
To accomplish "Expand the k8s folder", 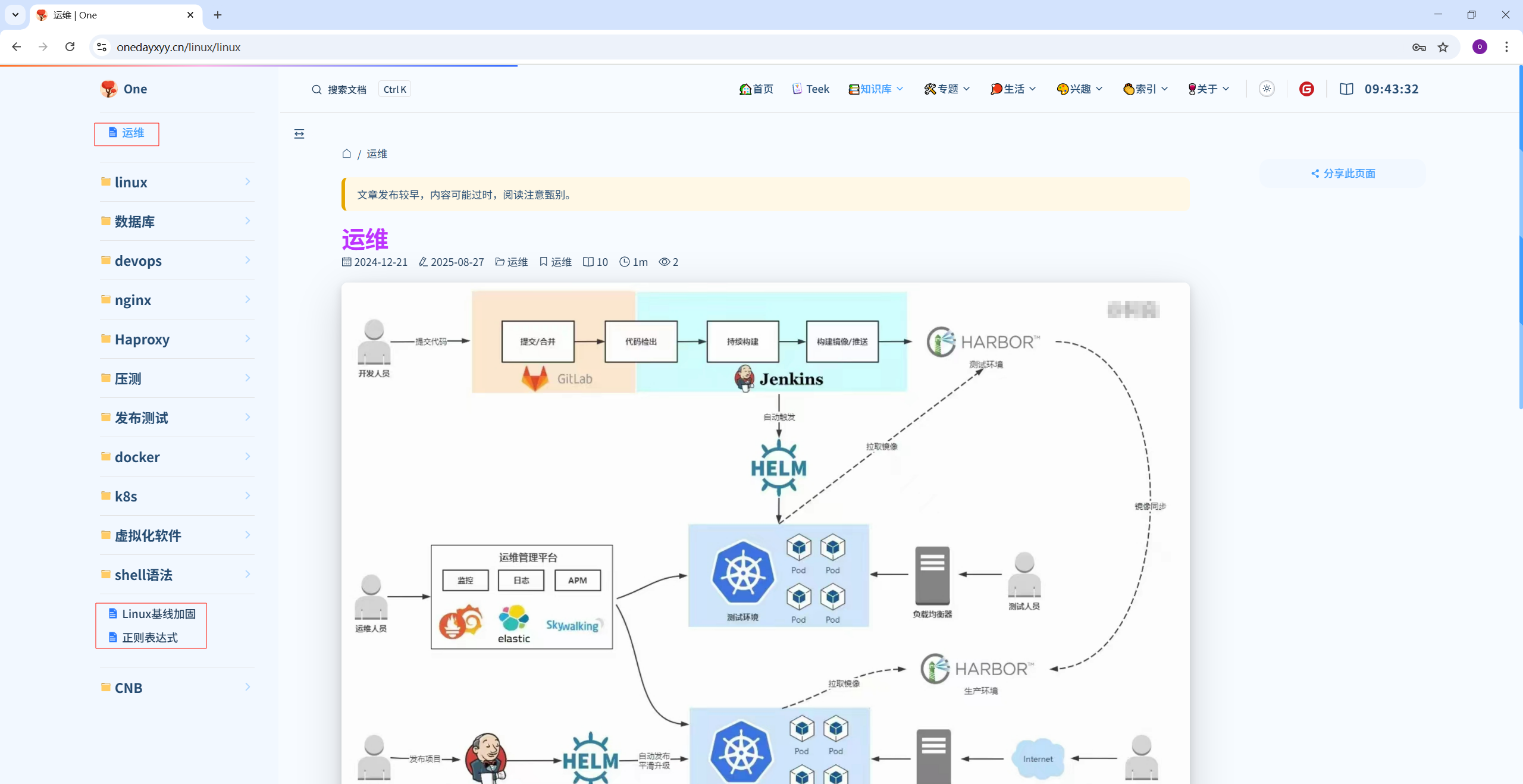I will pos(177,496).
